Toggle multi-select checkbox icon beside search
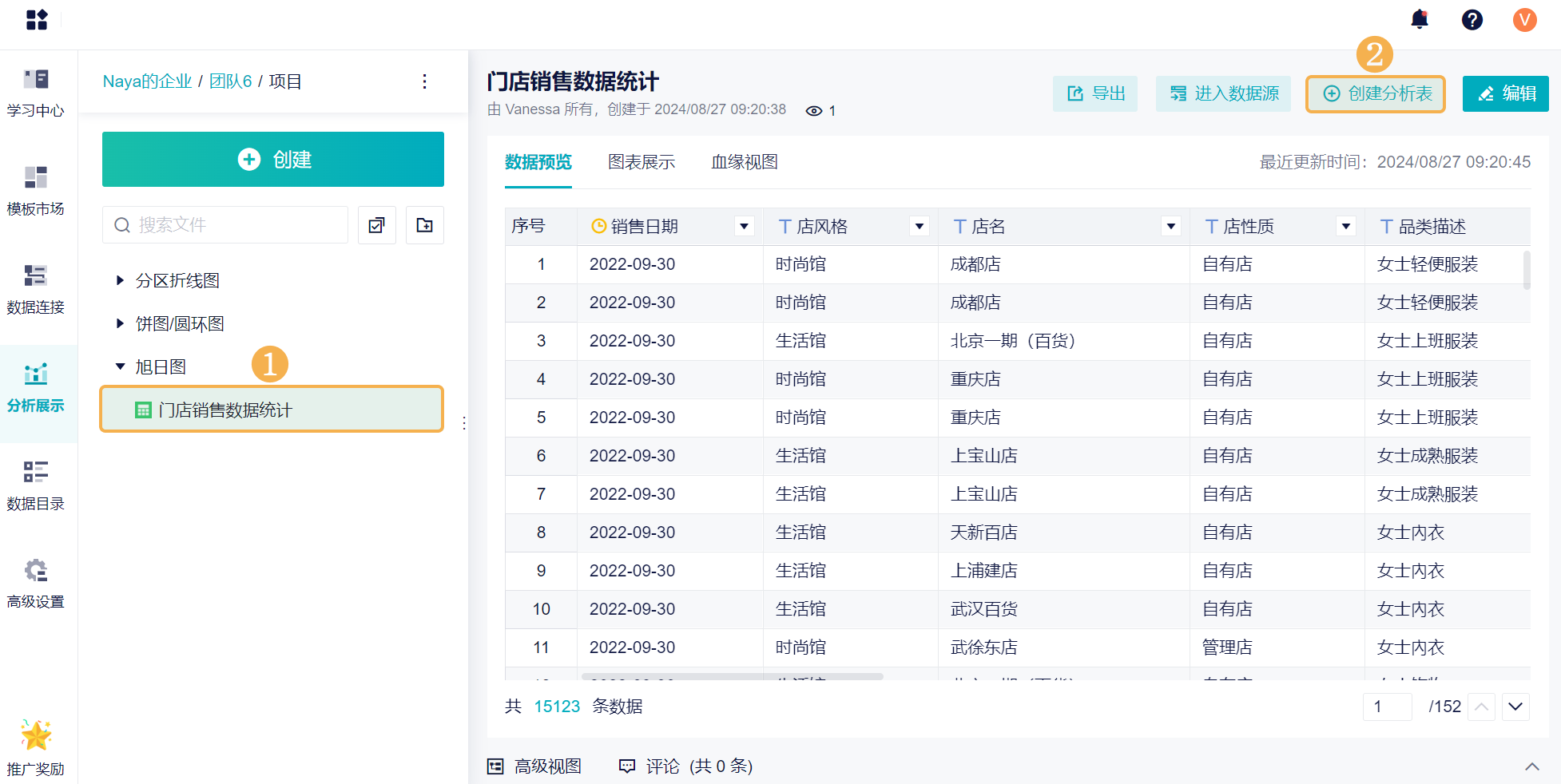 point(377,225)
